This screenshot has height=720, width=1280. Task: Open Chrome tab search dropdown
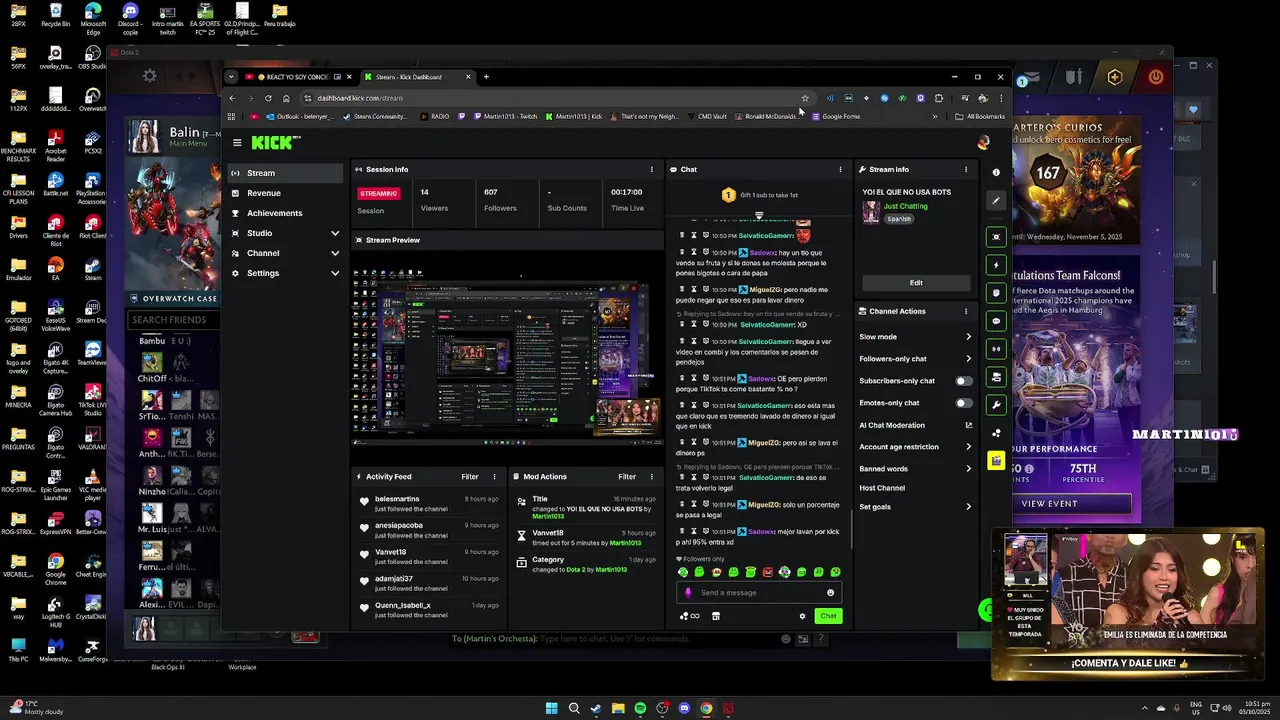pos(231,77)
